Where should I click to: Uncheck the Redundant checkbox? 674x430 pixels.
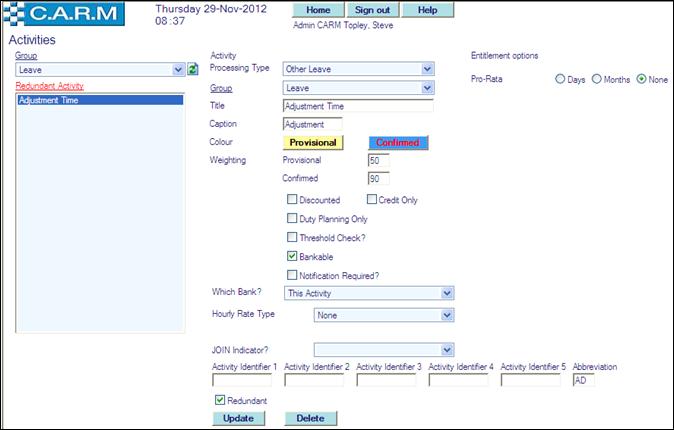[x=220, y=400]
